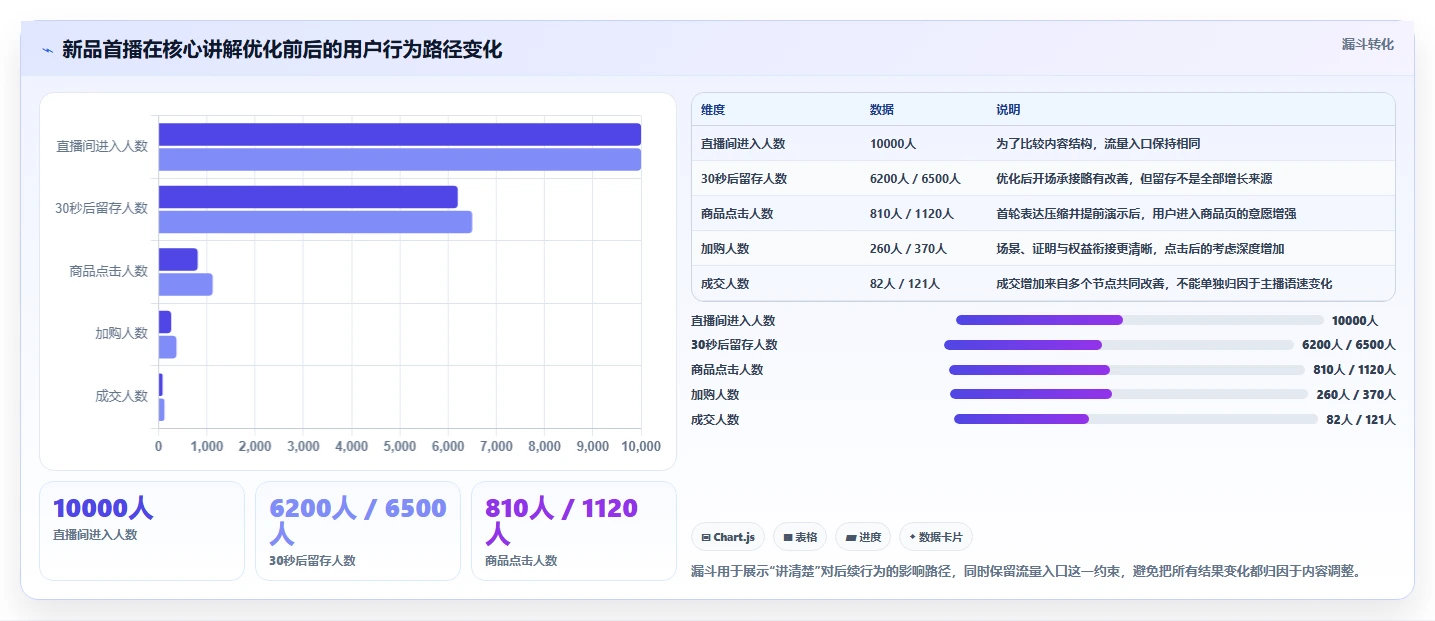Click the lighter bar for 直播间进入人数 in the chart

[400, 159]
